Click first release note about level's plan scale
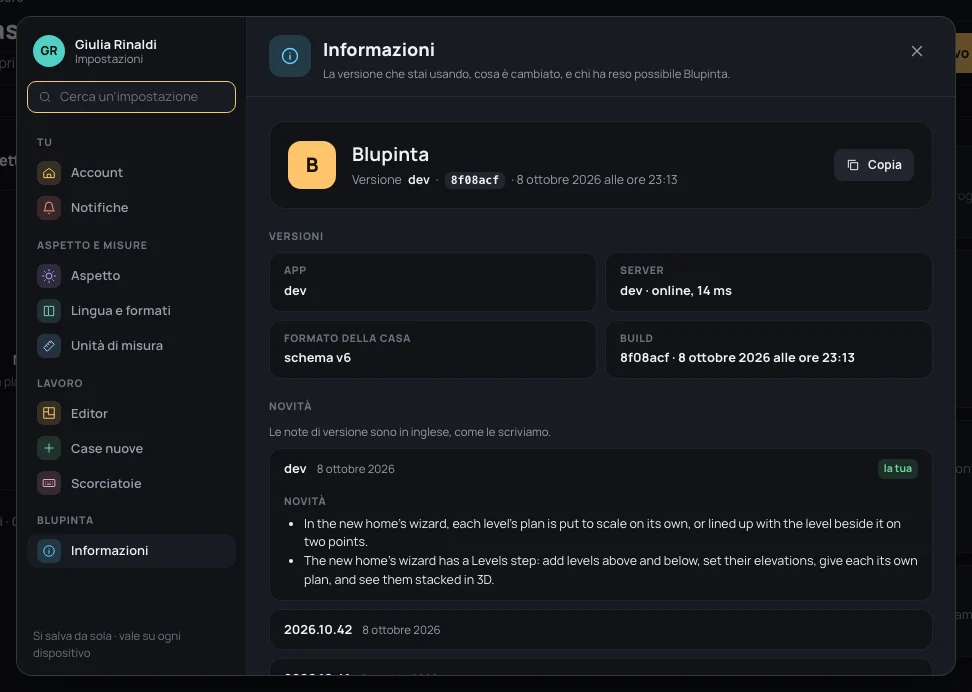972x692 pixels. pyautogui.click(x=602, y=533)
